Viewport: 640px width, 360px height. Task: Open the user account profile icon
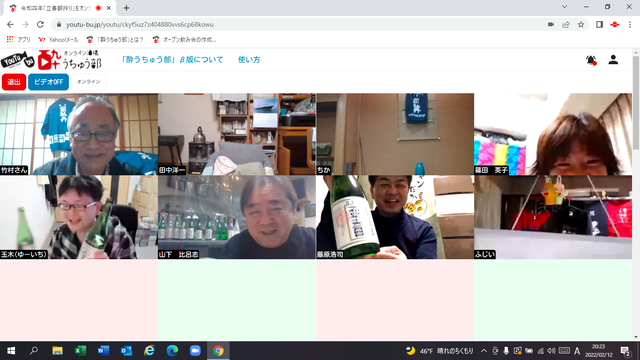click(613, 60)
